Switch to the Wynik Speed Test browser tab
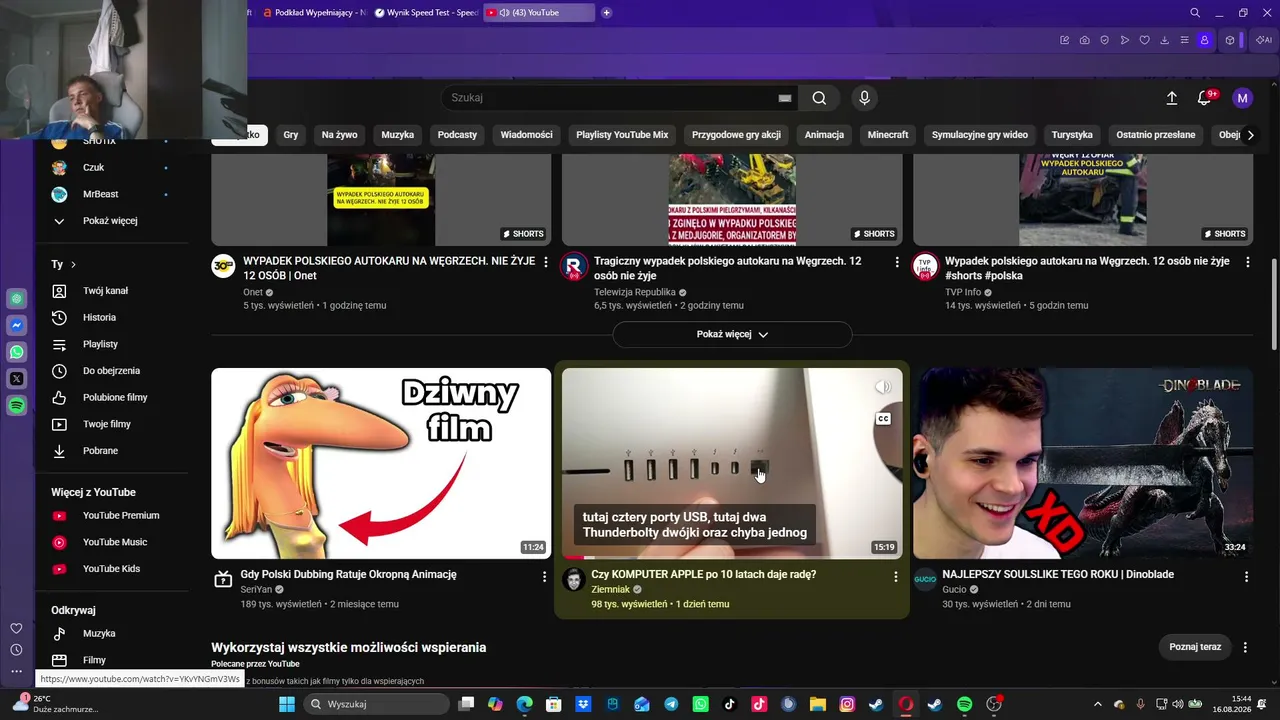The height and width of the screenshot is (720, 1280). [427, 13]
